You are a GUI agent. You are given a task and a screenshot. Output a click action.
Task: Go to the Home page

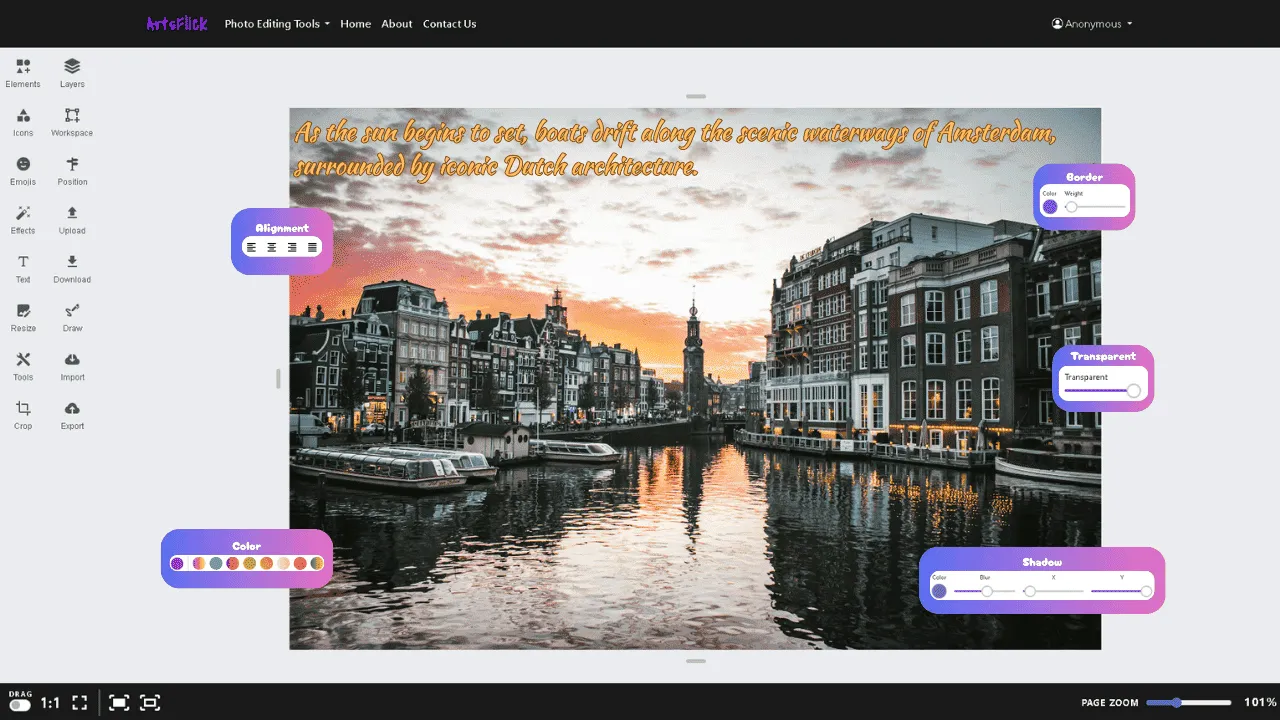[x=355, y=24]
